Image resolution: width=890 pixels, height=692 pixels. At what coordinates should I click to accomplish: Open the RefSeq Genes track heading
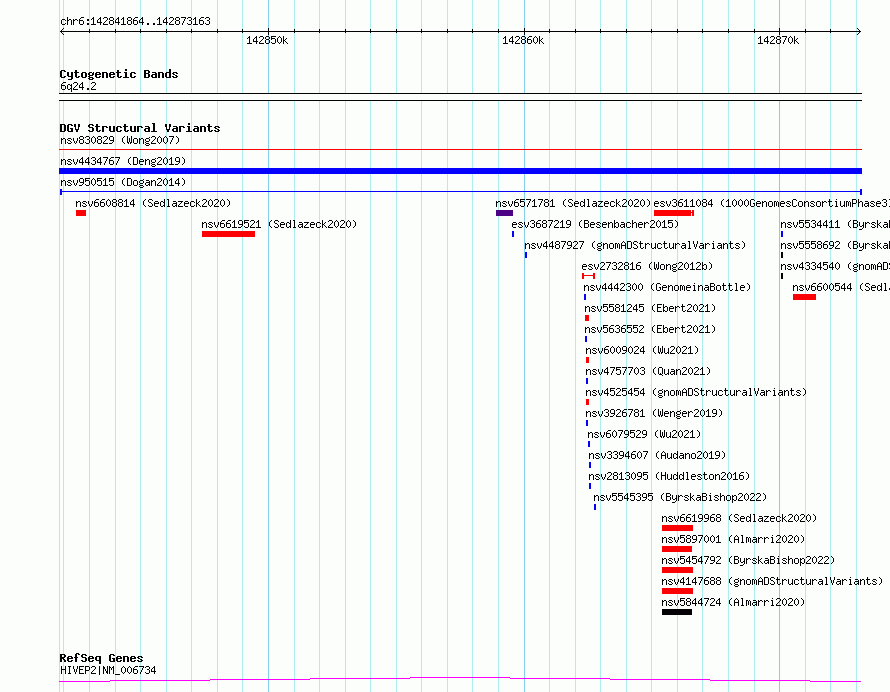(x=101, y=659)
